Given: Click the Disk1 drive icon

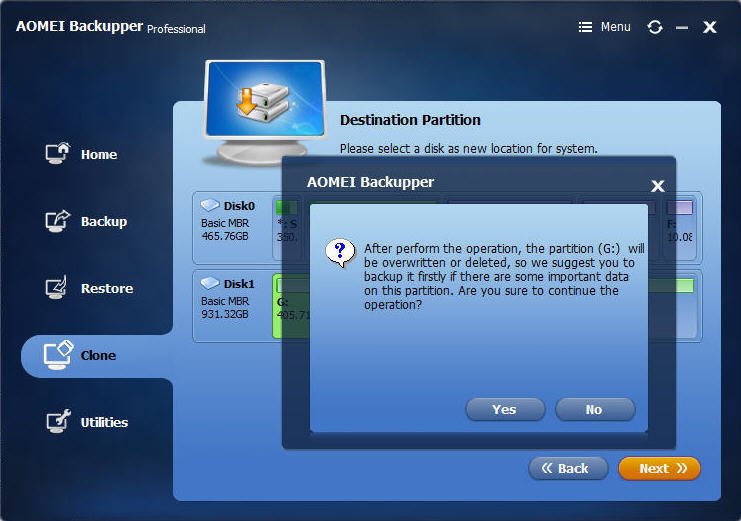Looking at the screenshot, I should point(209,283).
